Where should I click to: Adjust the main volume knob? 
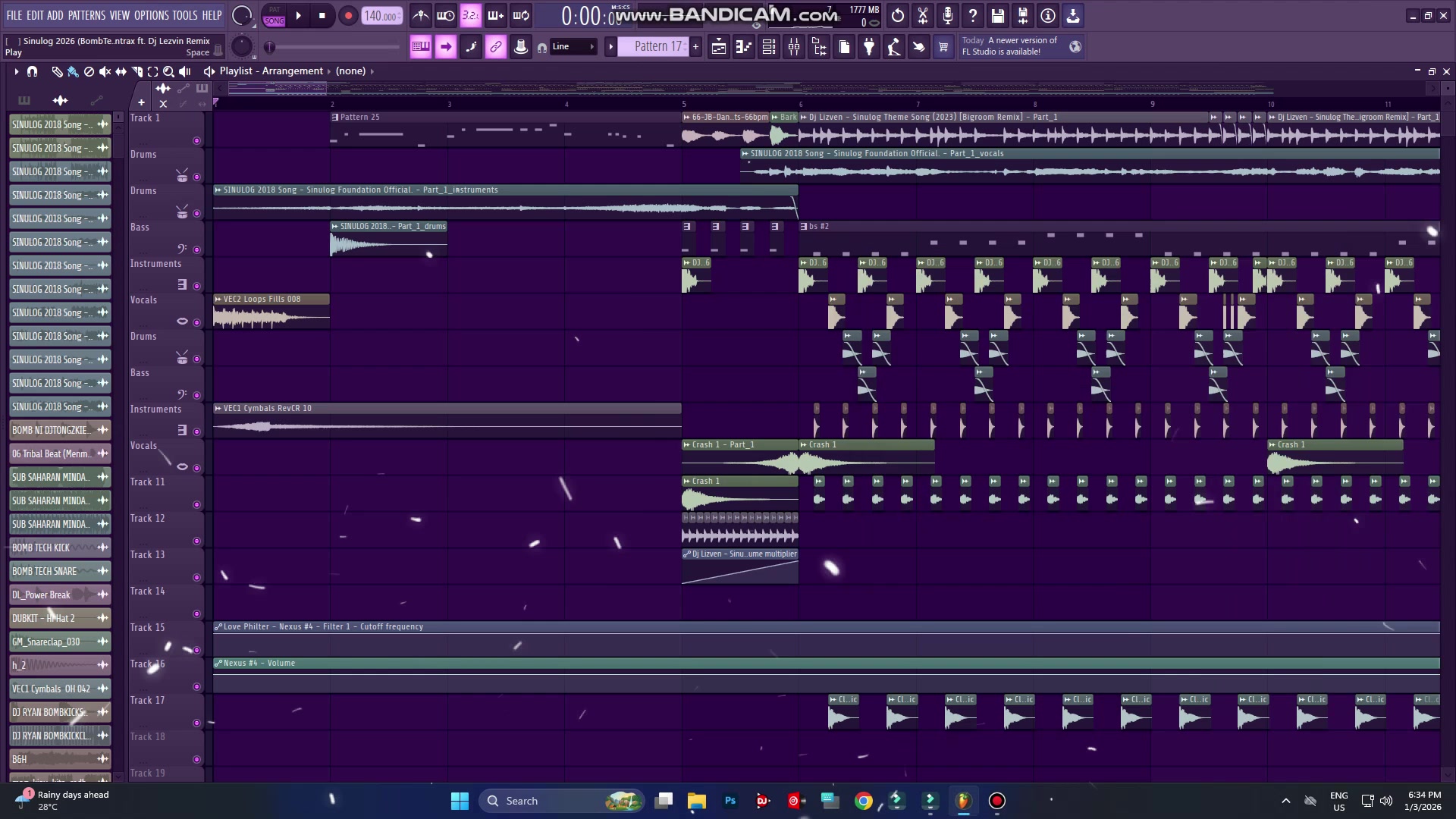pos(242,15)
